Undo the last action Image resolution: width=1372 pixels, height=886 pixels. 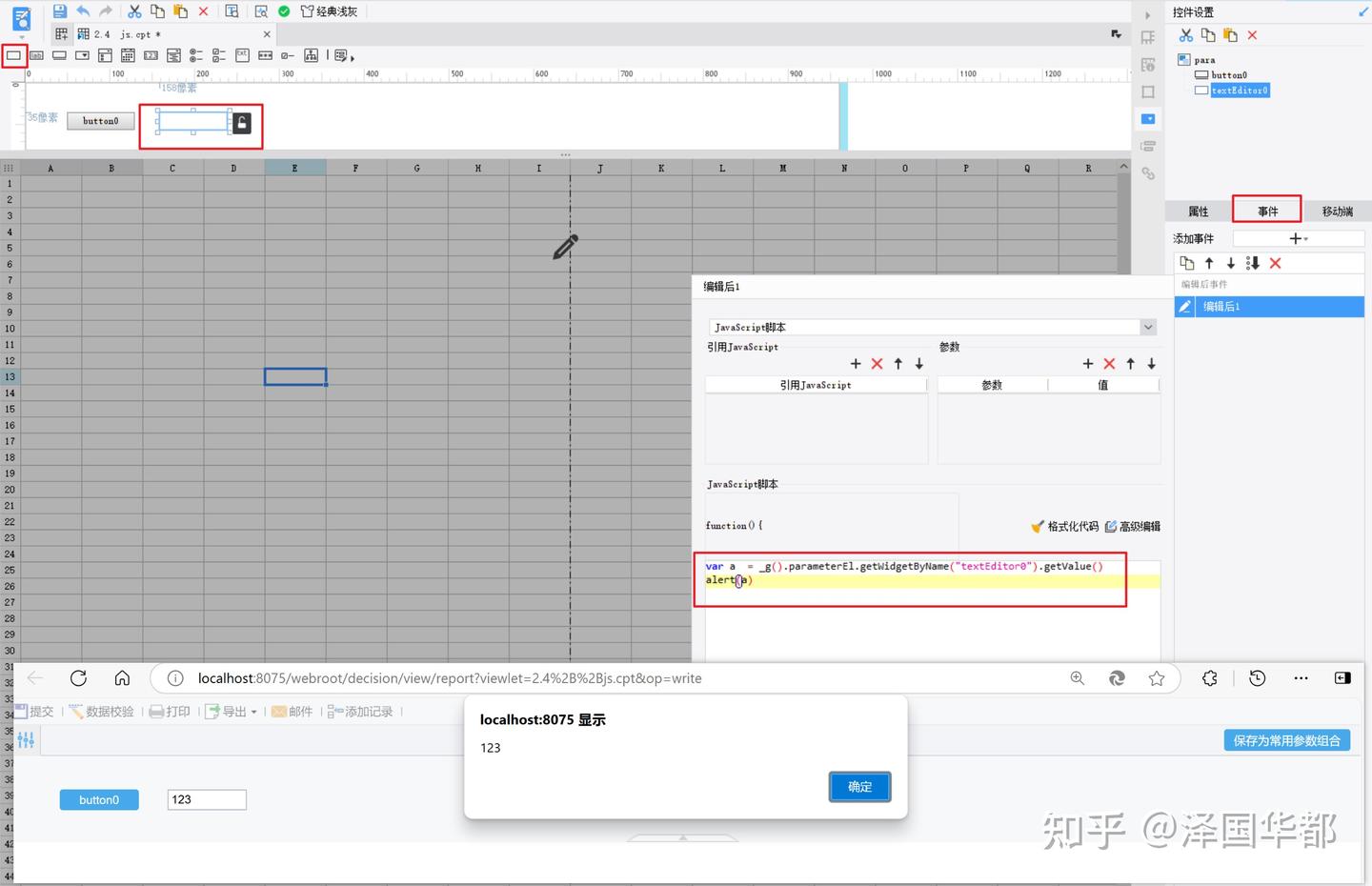(82, 10)
